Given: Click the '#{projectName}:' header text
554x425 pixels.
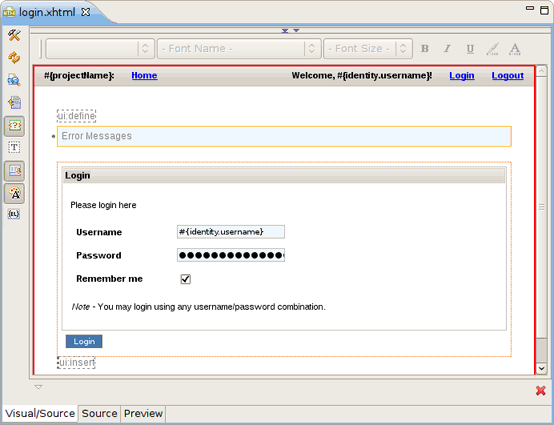Looking at the screenshot, I should point(79,75).
